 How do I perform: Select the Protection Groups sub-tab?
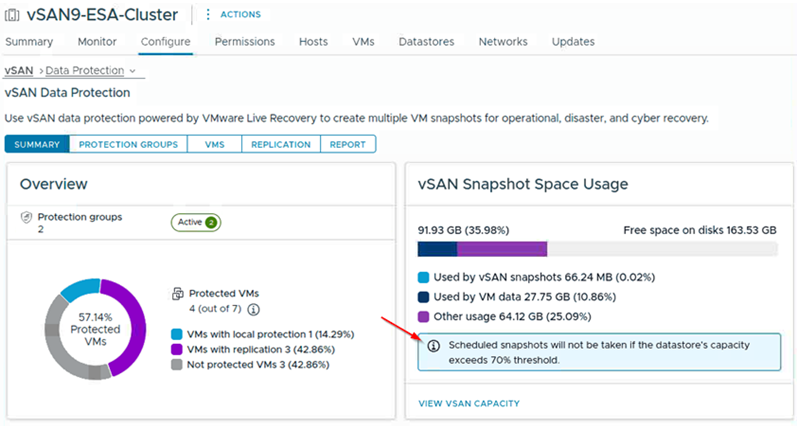coord(128,144)
